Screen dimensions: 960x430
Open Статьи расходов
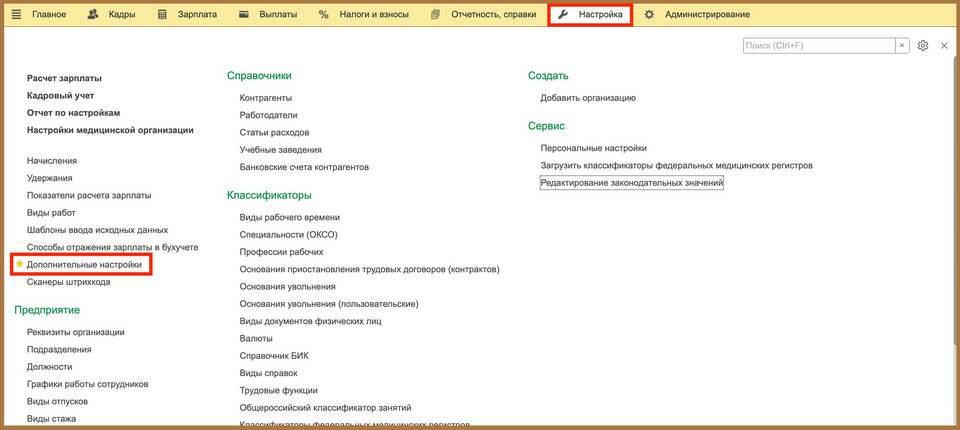tap(274, 132)
